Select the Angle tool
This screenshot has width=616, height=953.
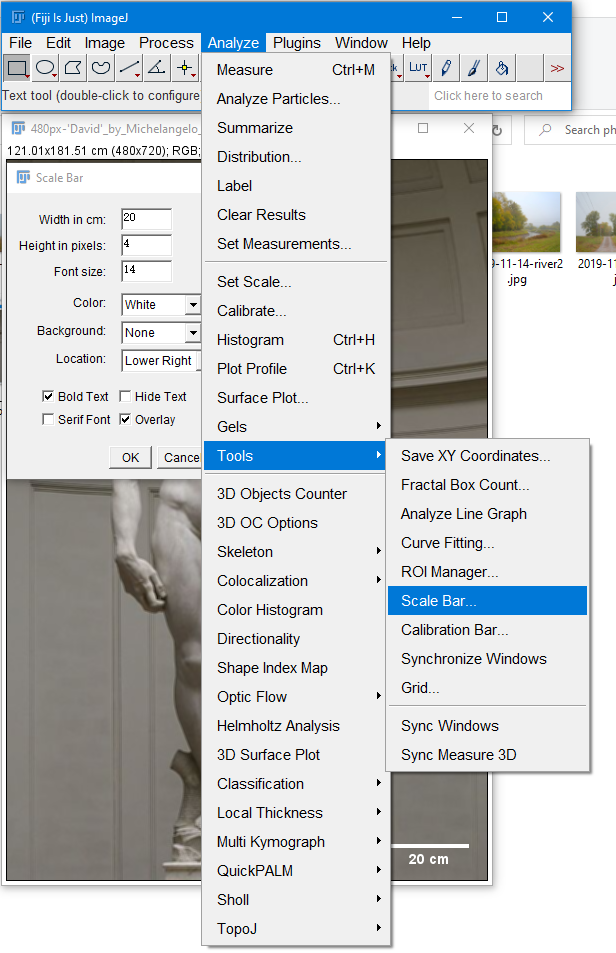157,68
